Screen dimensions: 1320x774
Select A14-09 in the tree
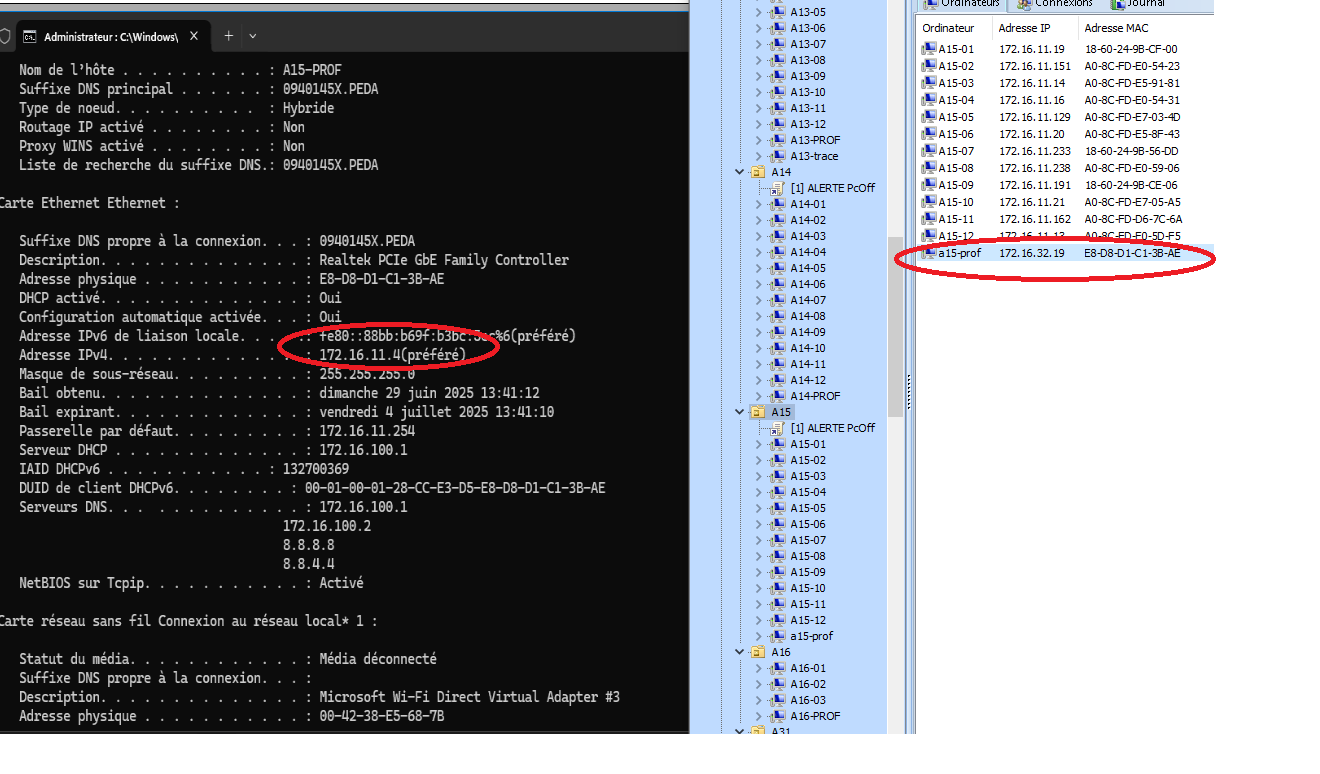(x=808, y=332)
